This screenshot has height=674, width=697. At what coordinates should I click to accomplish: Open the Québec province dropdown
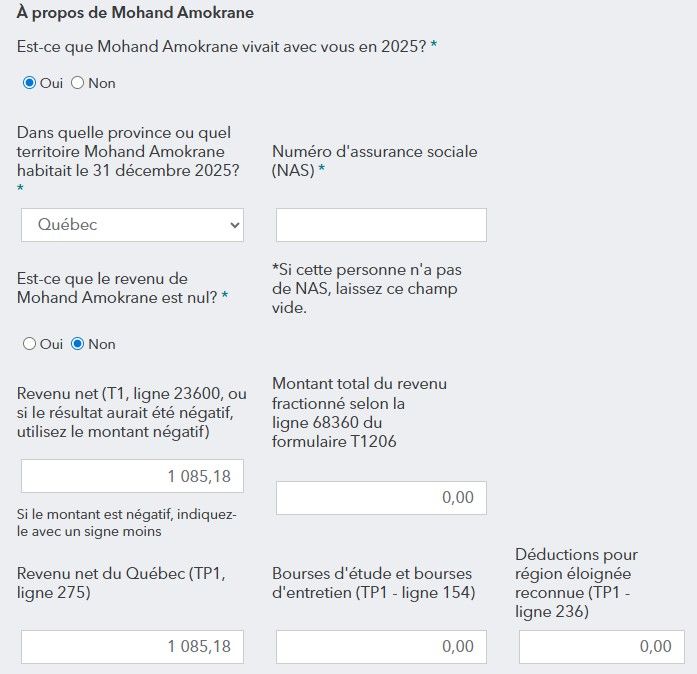tap(132, 225)
